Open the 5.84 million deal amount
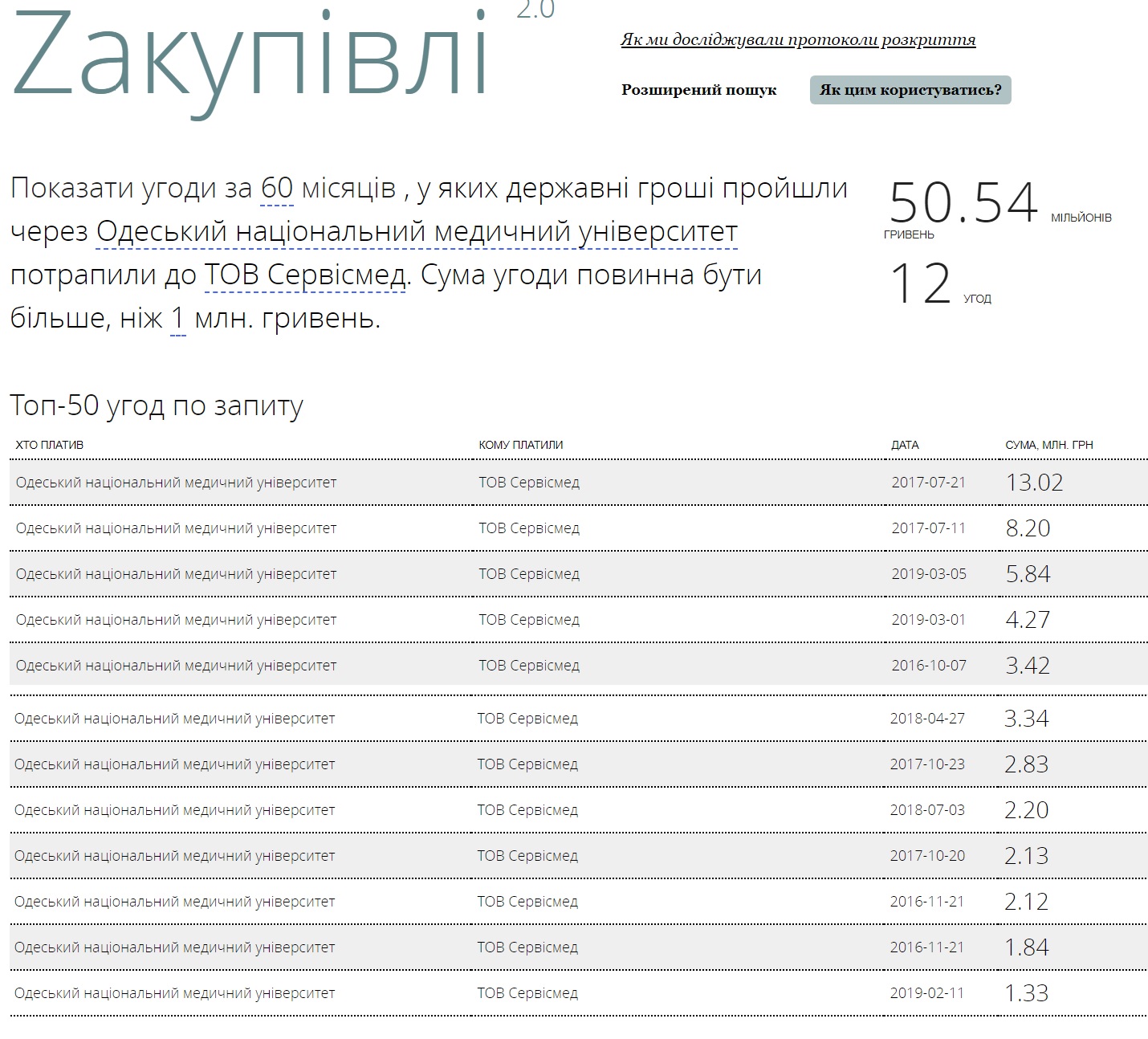1148x1039 pixels. click(x=1028, y=574)
